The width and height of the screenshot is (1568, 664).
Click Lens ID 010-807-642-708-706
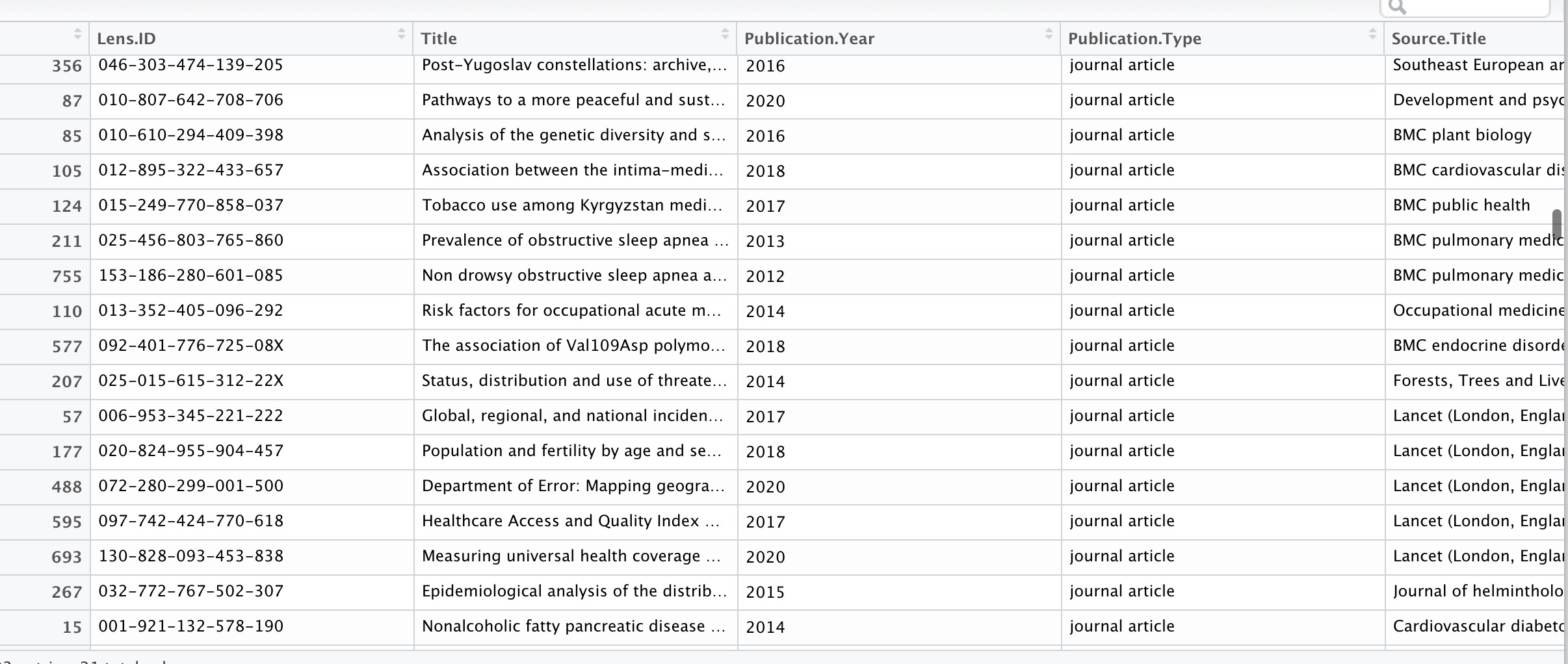click(191, 100)
